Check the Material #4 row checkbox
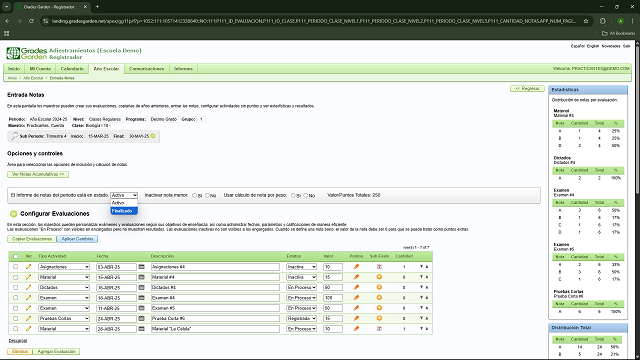Image resolution: width=640 pixels, height=360 pixels. tap(16, 277)
